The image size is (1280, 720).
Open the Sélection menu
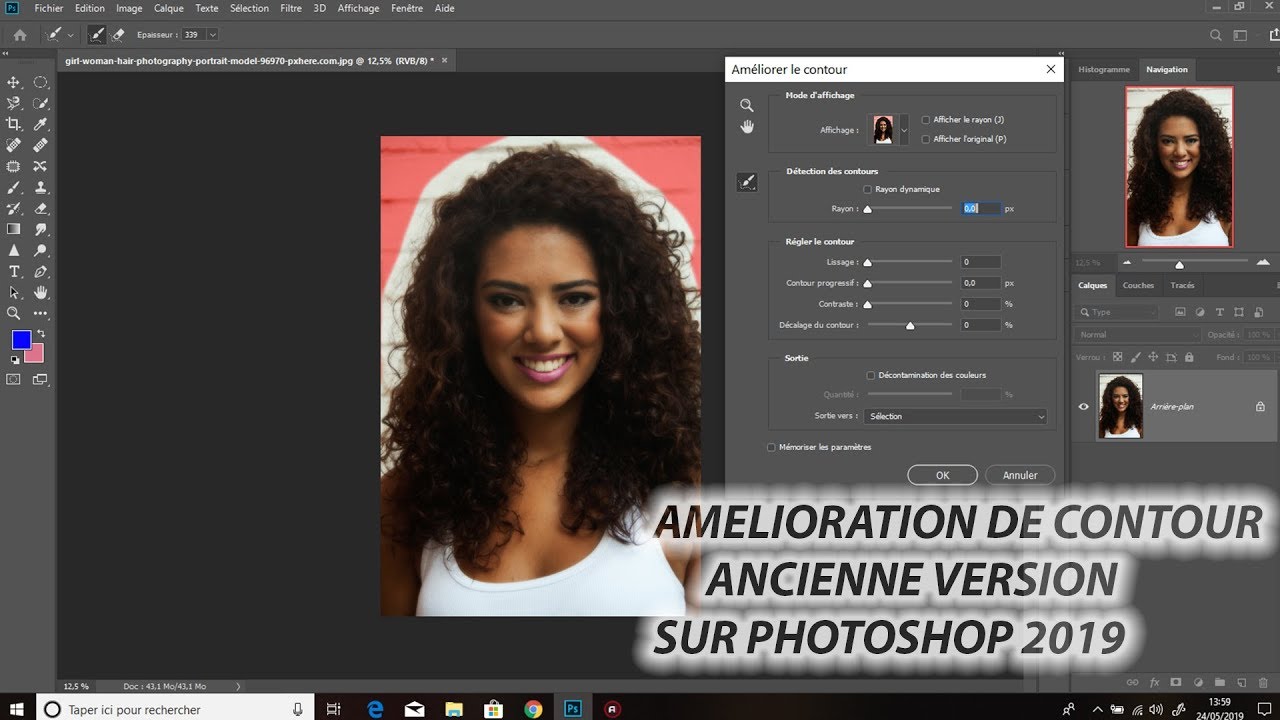tap(249, 8)
